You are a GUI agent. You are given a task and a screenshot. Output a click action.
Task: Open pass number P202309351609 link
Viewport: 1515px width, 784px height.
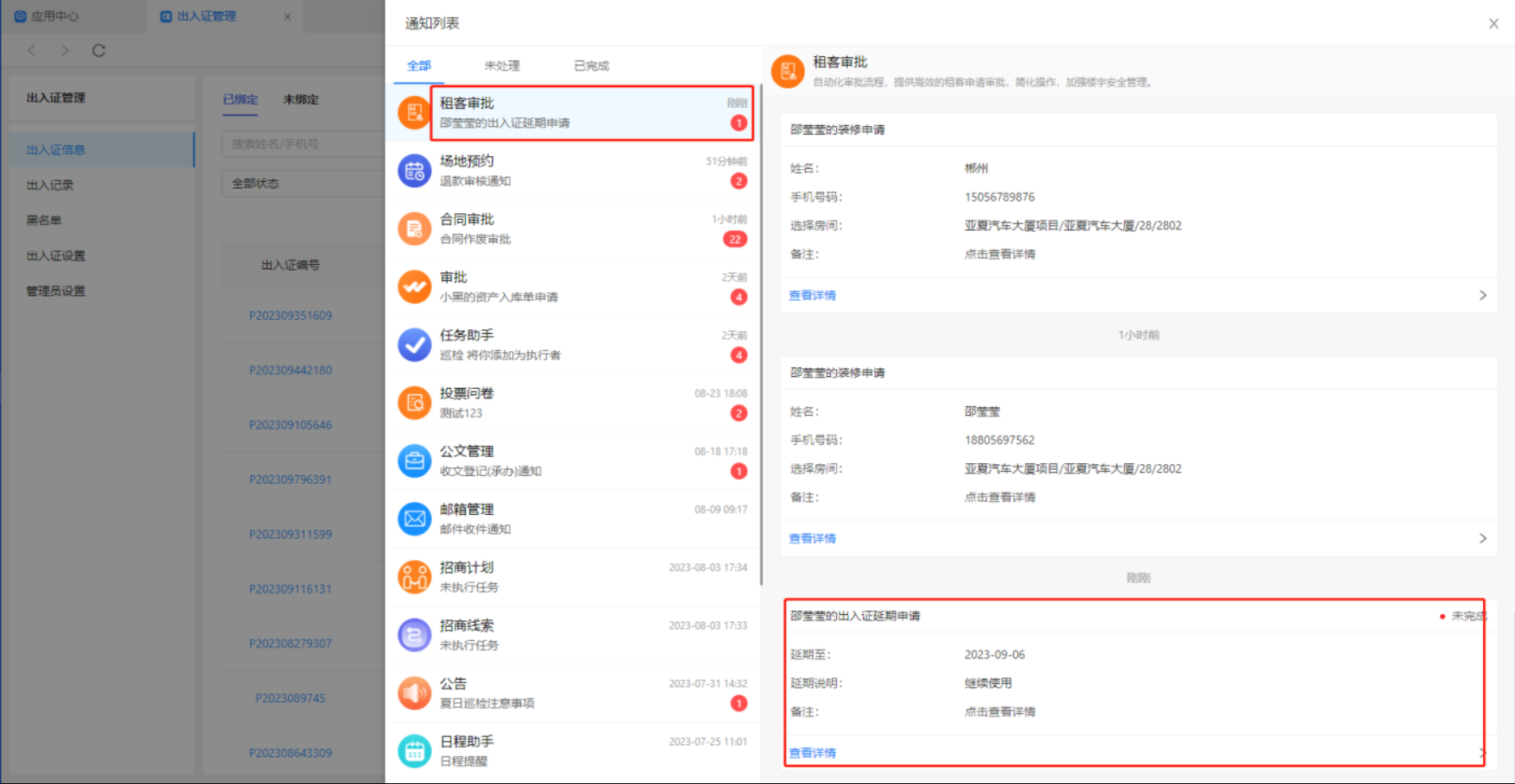290,316
